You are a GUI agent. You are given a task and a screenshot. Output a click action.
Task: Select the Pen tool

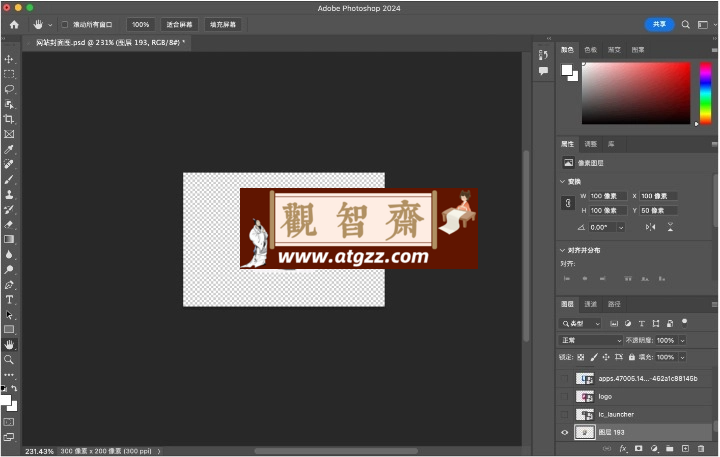click(x=9, y=285)
